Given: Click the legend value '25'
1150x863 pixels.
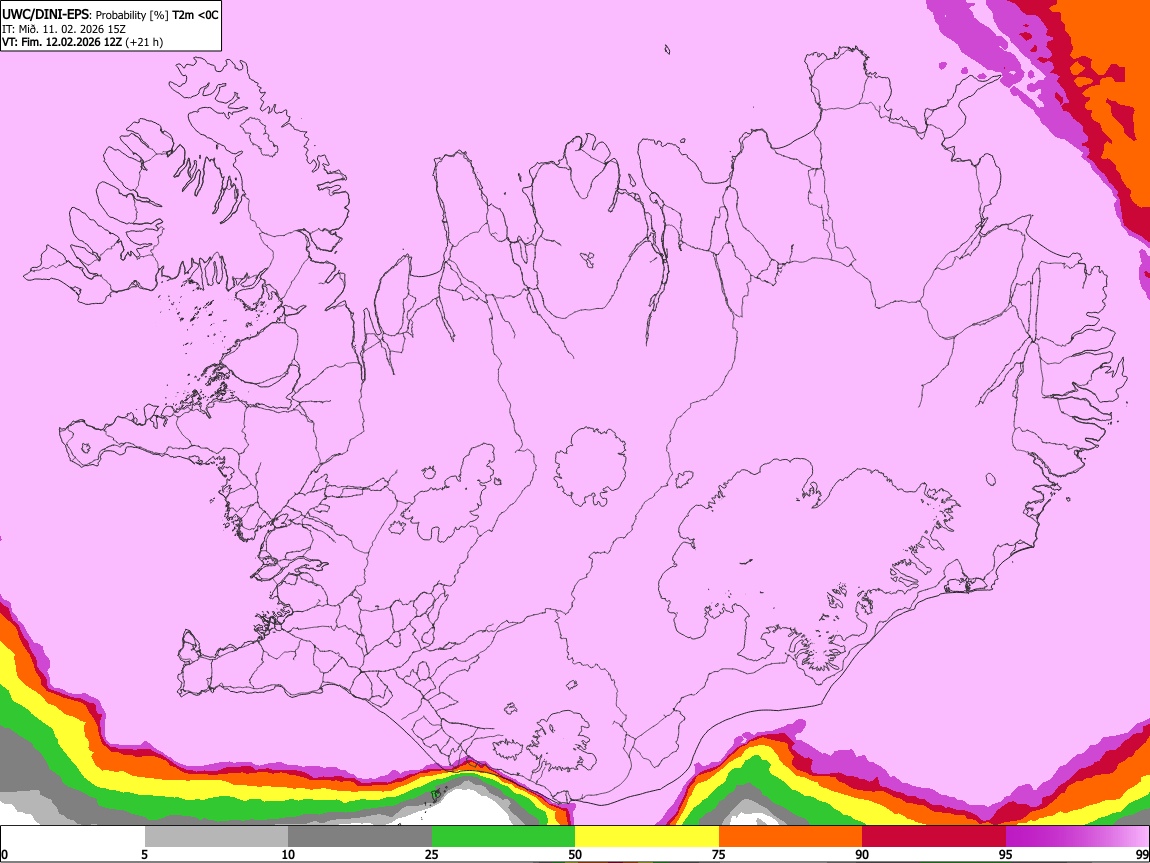Looking at the screenshot, I should (x=432, y=854).
